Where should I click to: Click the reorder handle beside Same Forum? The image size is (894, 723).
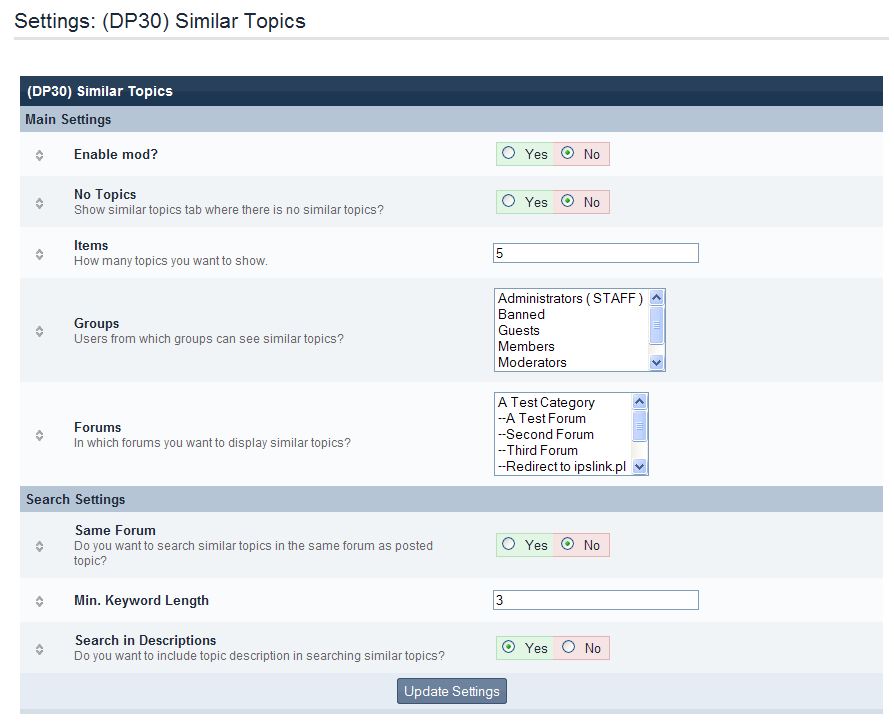coord(39,546)
